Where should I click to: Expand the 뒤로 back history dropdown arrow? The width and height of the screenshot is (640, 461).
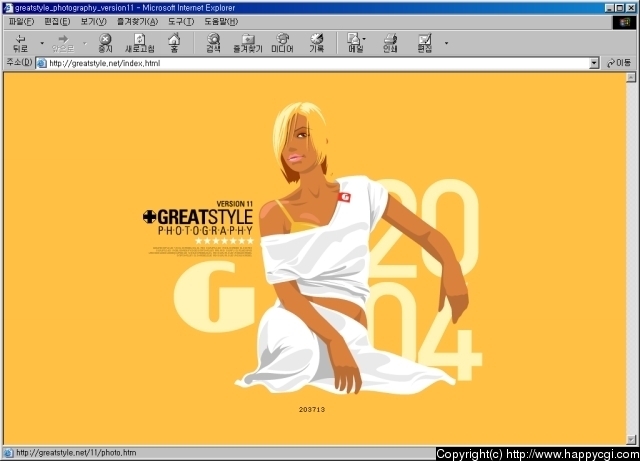[x=42, y=43]
